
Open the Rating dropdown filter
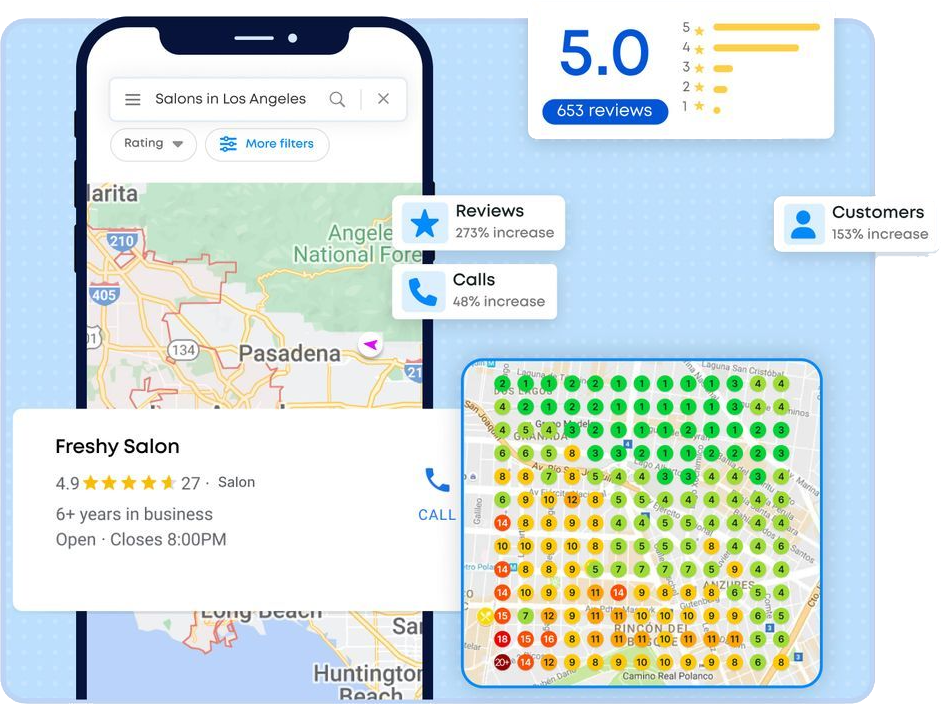click(154, 144)
